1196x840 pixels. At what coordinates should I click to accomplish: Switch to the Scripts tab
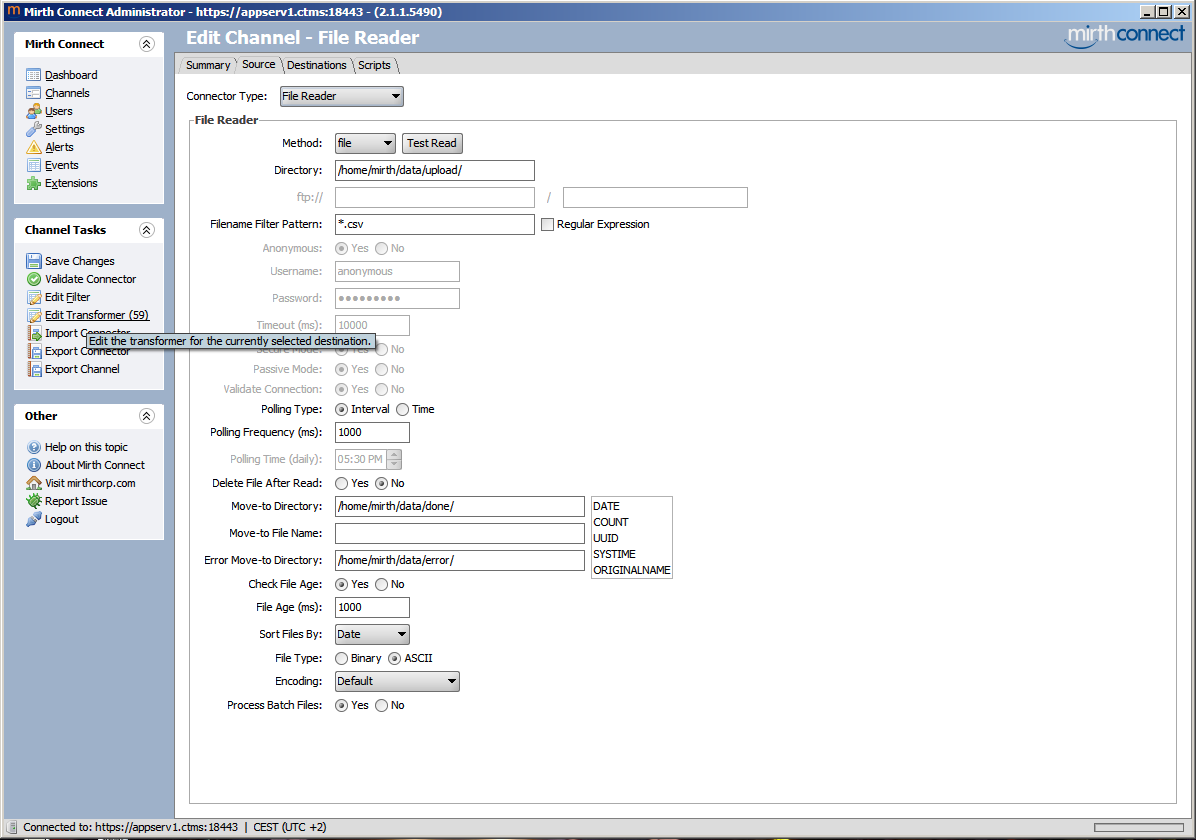[375, 66]
